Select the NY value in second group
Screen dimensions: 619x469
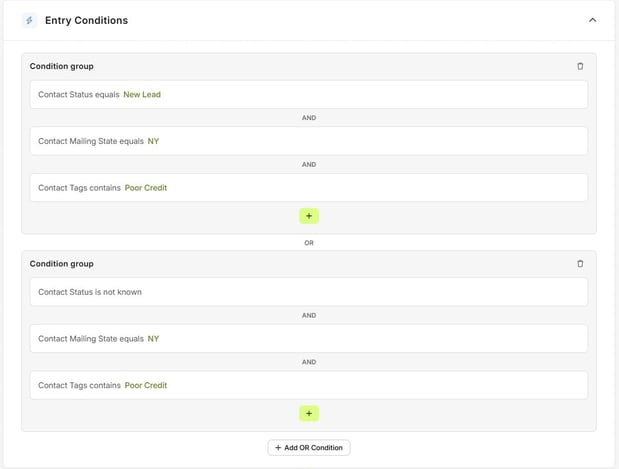coord(153,339)
